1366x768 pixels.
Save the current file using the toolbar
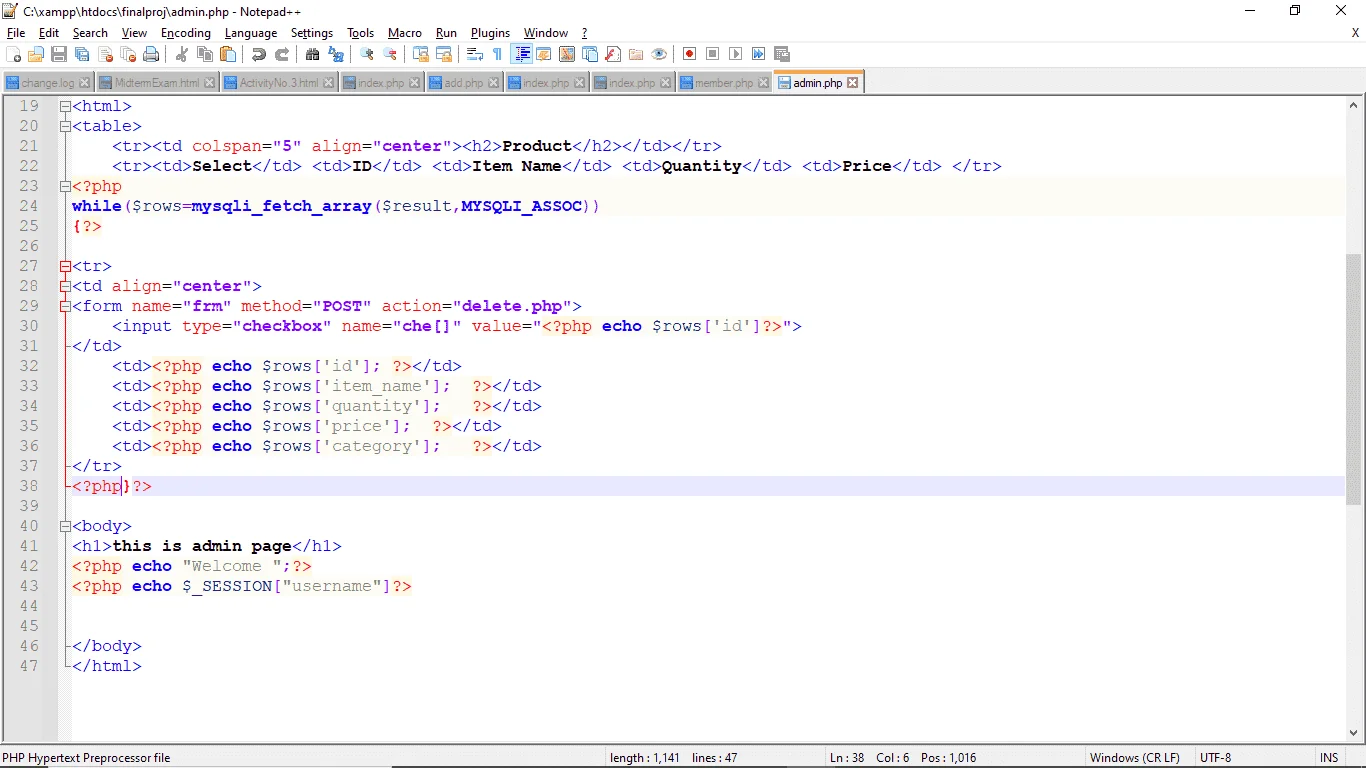[x=59, y=54]
